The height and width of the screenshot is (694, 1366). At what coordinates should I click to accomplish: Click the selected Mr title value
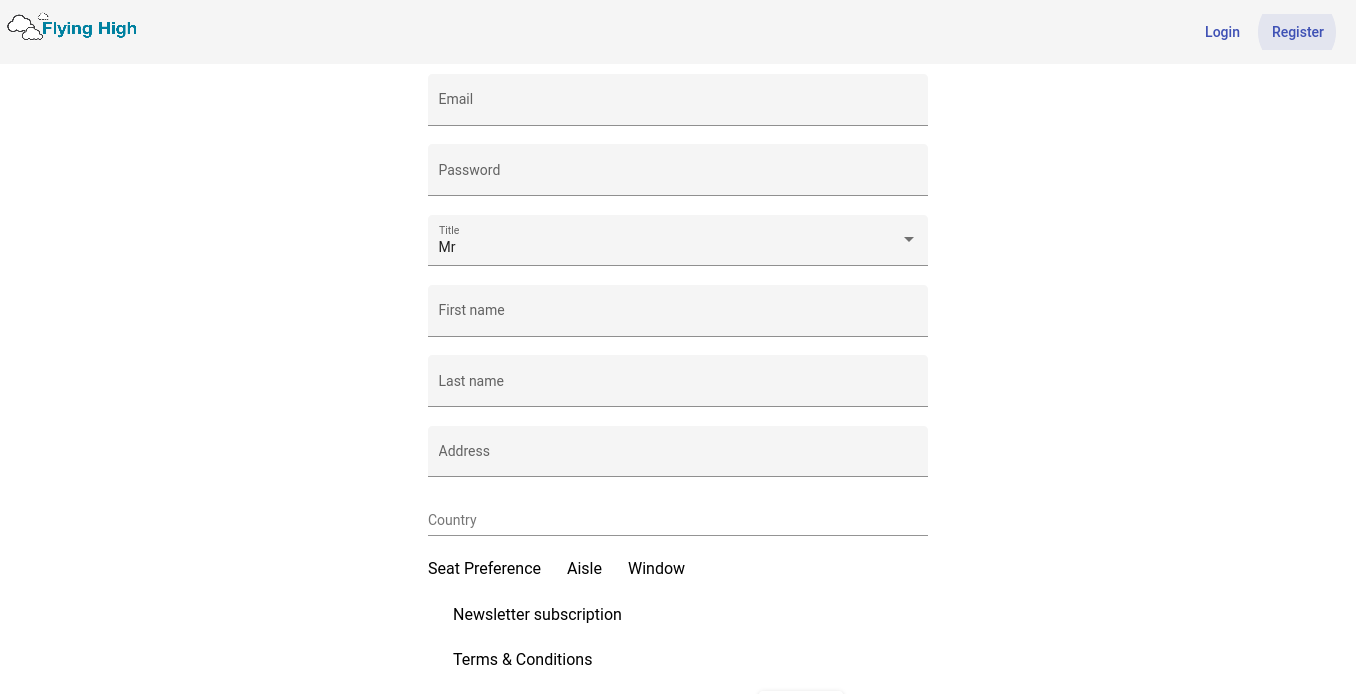click(447, 248)
